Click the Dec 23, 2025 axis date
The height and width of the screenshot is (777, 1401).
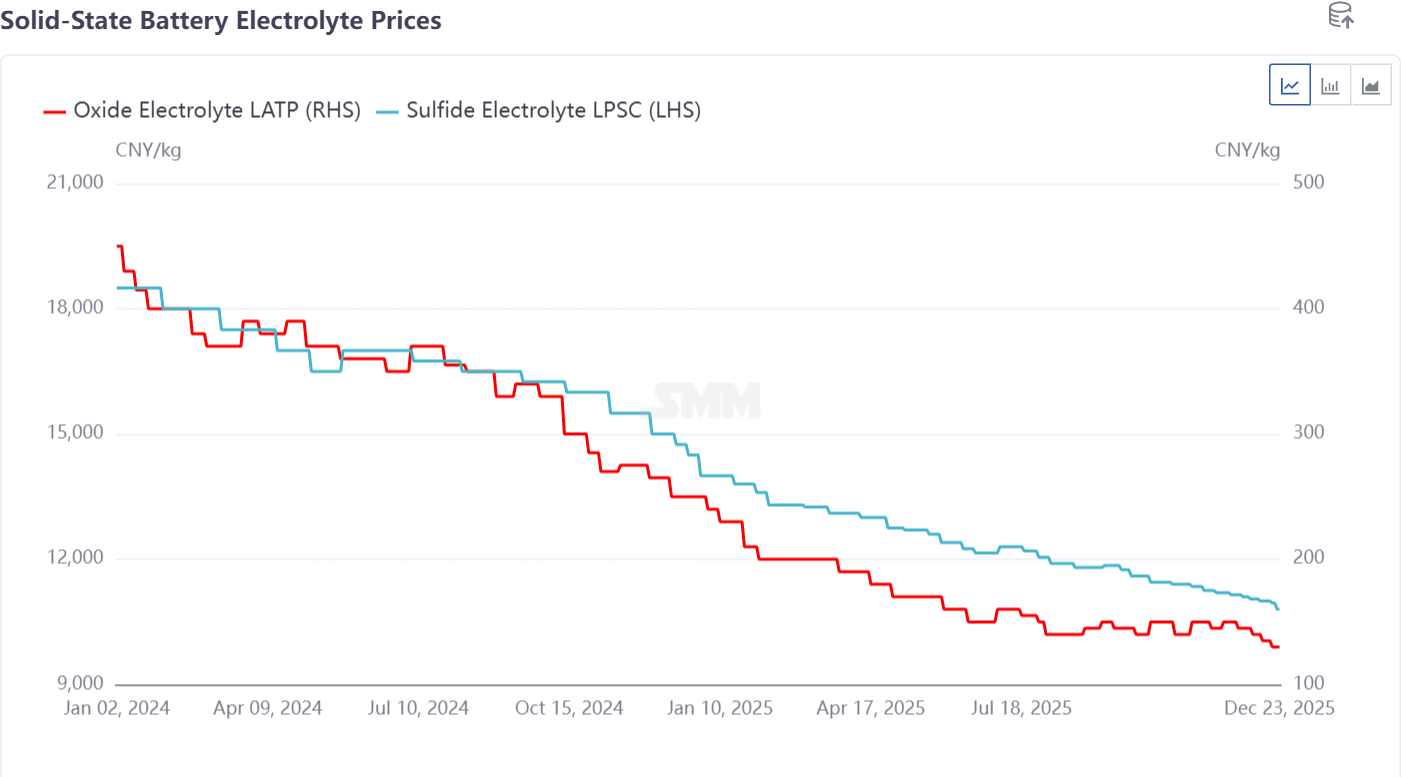(x=1280, y=708)
